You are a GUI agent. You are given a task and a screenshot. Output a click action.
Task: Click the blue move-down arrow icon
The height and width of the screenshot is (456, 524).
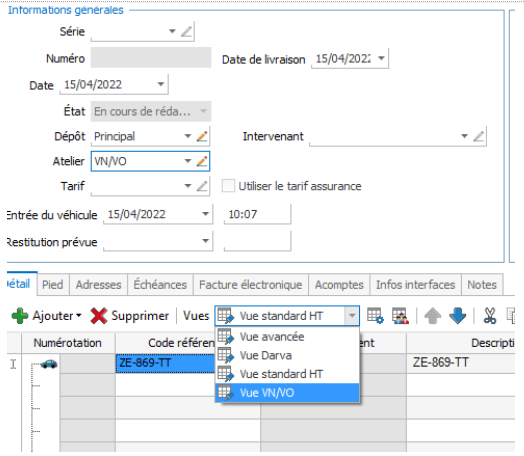coord(457,316)
